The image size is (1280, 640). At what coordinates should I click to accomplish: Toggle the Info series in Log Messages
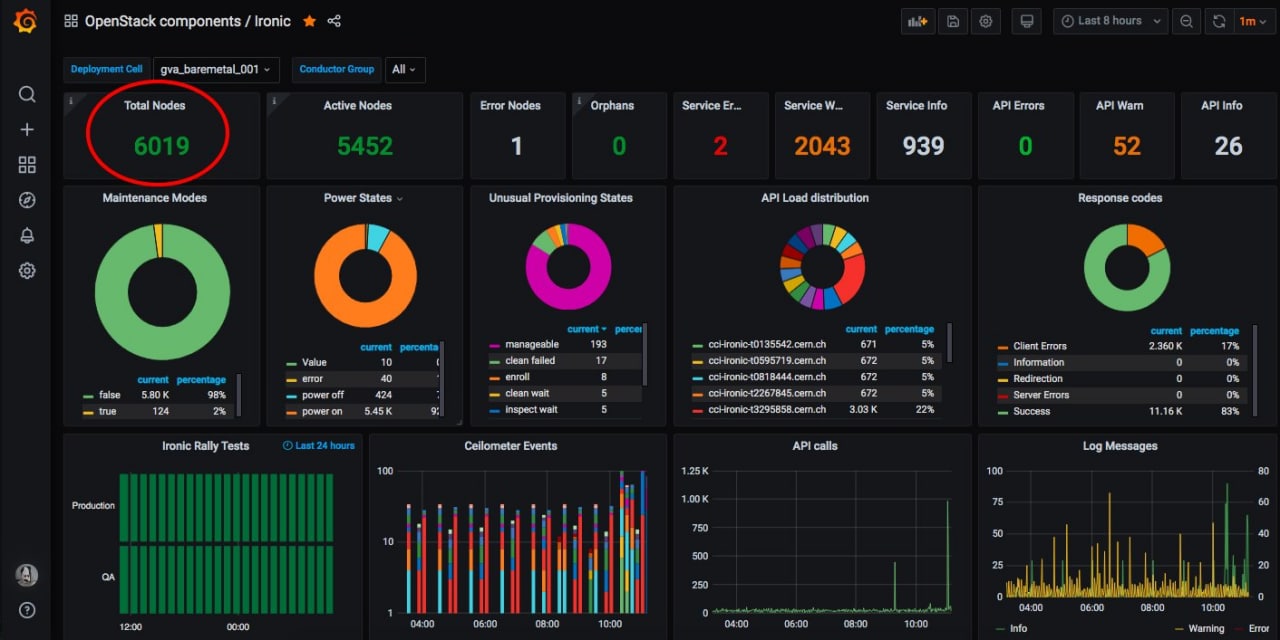[x=1018, y=628]
